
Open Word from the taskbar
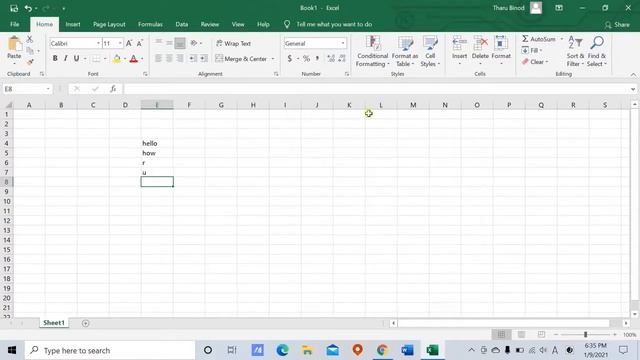click(407, 350)
